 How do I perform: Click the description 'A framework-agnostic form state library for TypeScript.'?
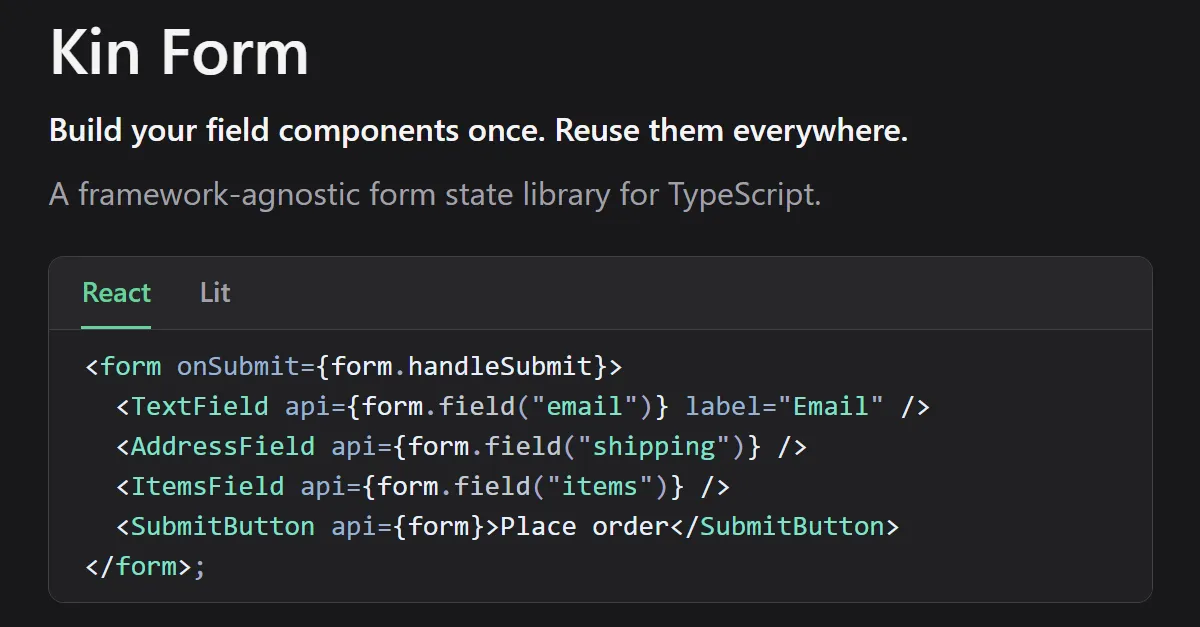(435, 193)
